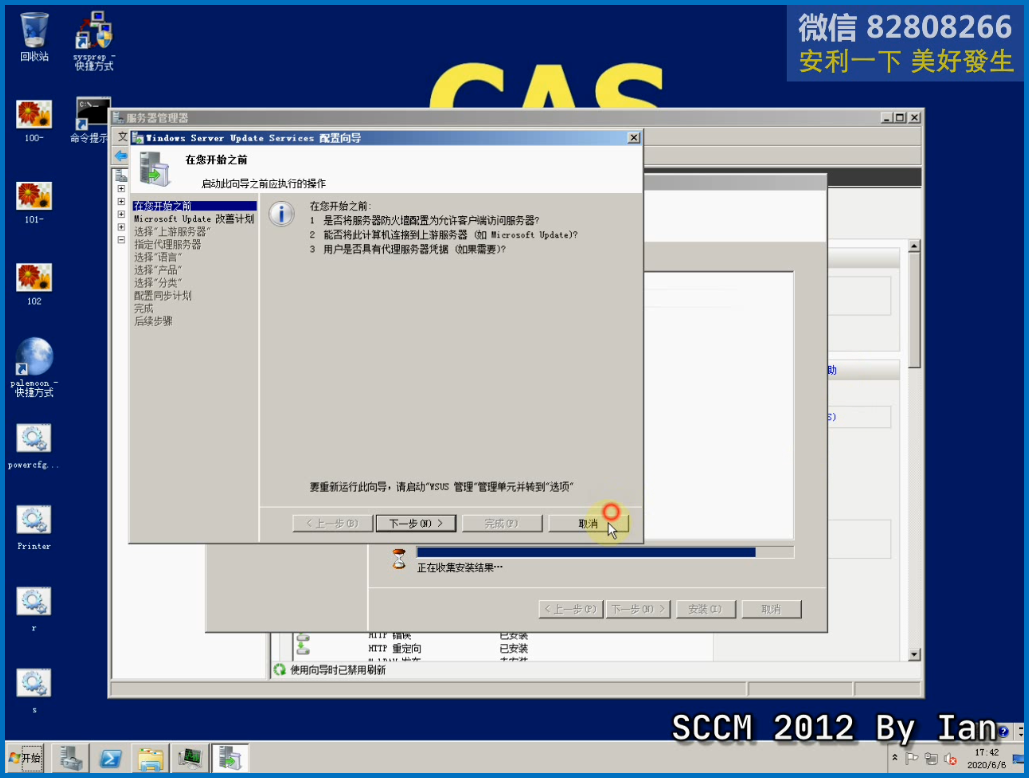This screenshot has width=1029, height=778.
Task: Launch Windows PowerShell from the taskbar
Action: [x=110, y=758]
